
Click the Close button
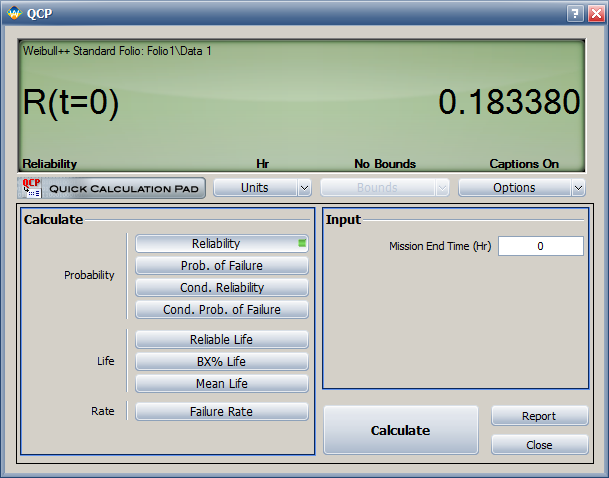pos(539,445)
